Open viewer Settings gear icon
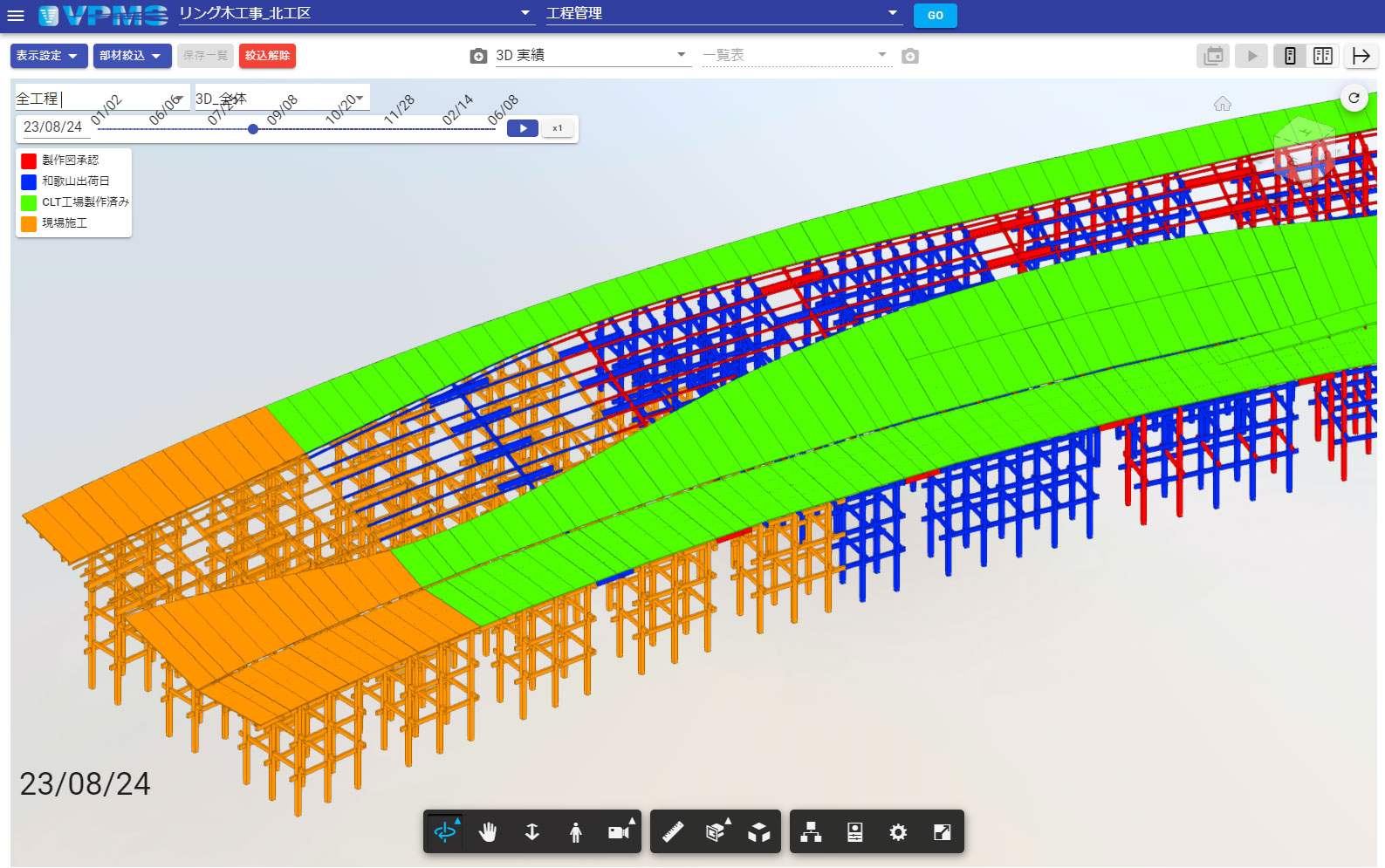 point(898,832)
